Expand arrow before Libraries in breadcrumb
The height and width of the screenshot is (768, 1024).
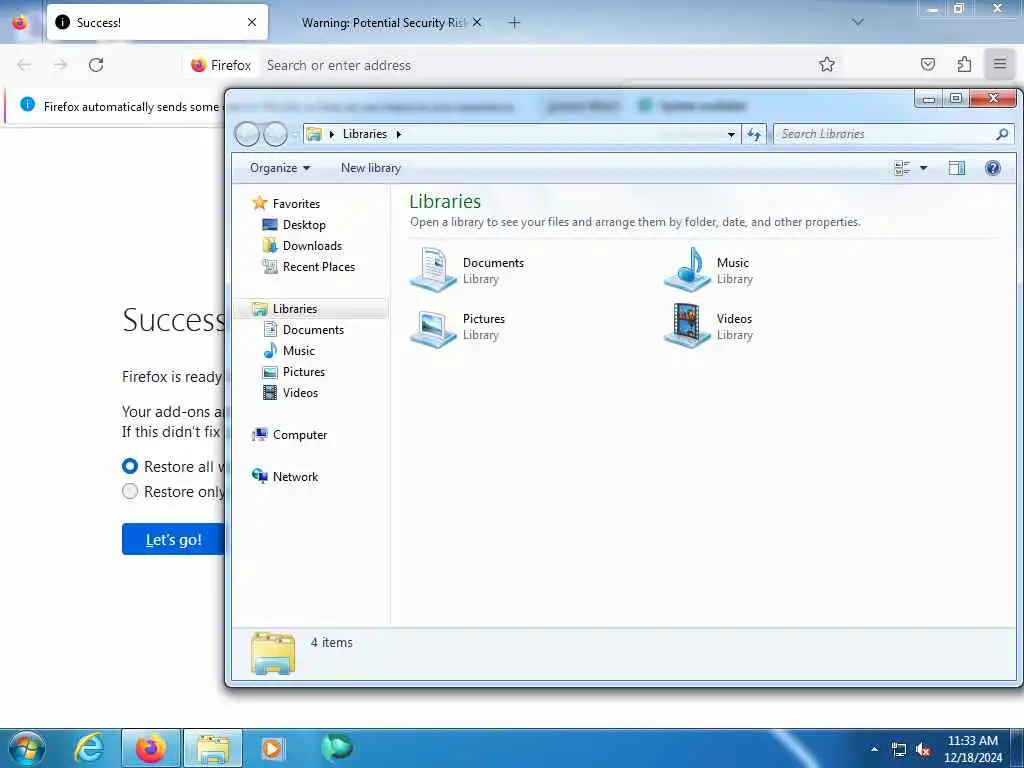coord(332,134)
